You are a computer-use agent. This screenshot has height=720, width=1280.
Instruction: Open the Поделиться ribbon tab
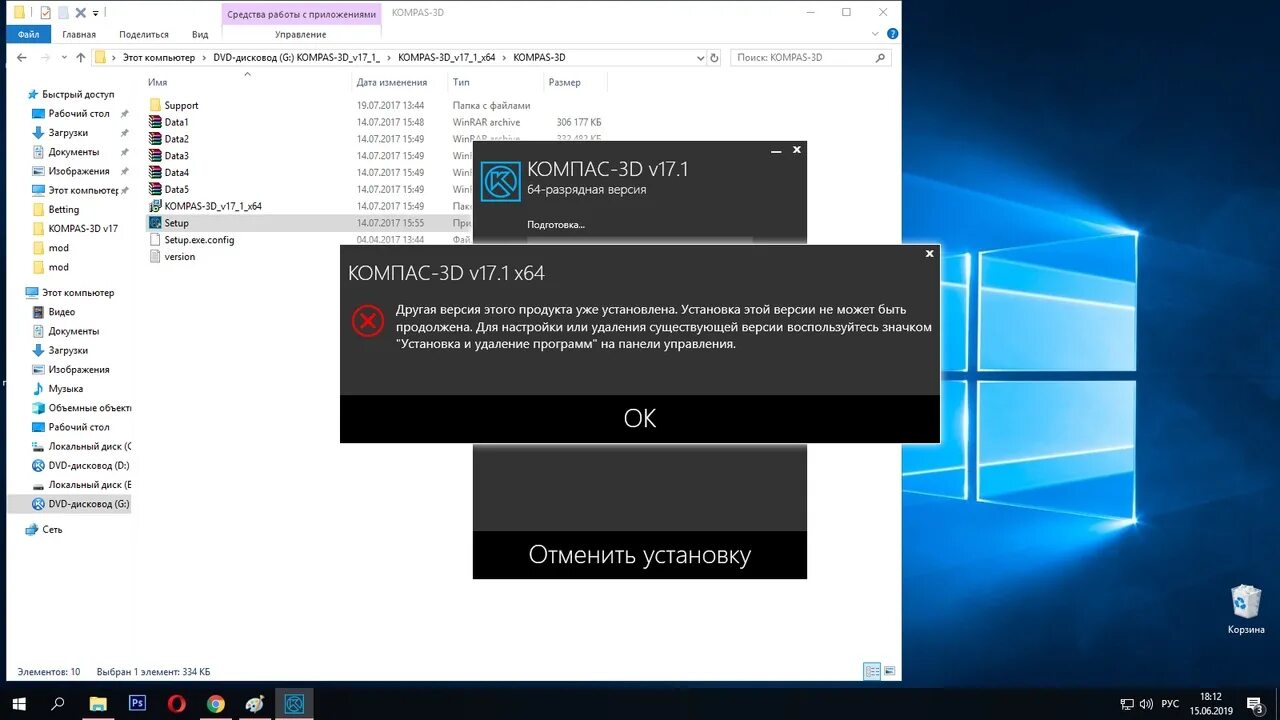tap(144, 34)
